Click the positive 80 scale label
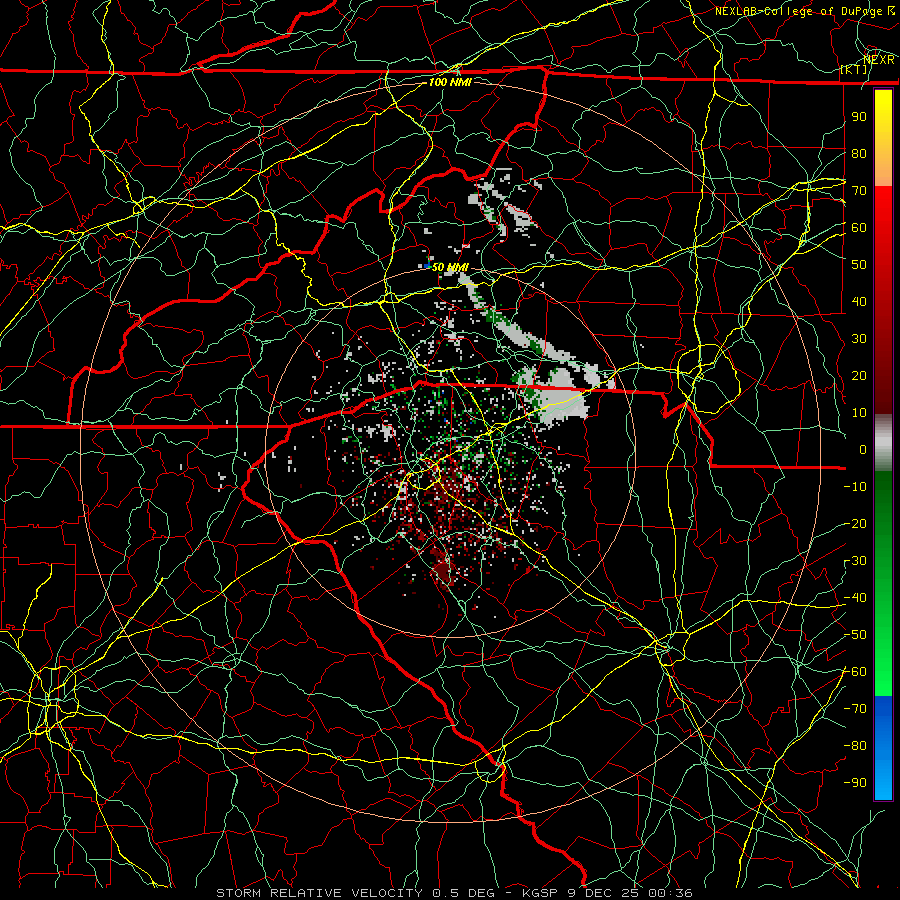Image resolution: width=900 pixels, height=900 pixels. coord(859,153)
